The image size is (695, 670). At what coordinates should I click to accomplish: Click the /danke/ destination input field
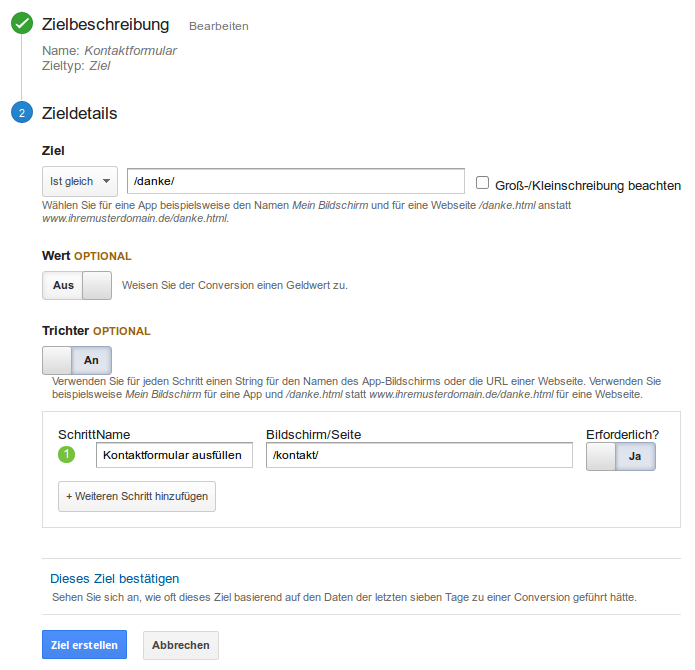click(x=296, y=181)
